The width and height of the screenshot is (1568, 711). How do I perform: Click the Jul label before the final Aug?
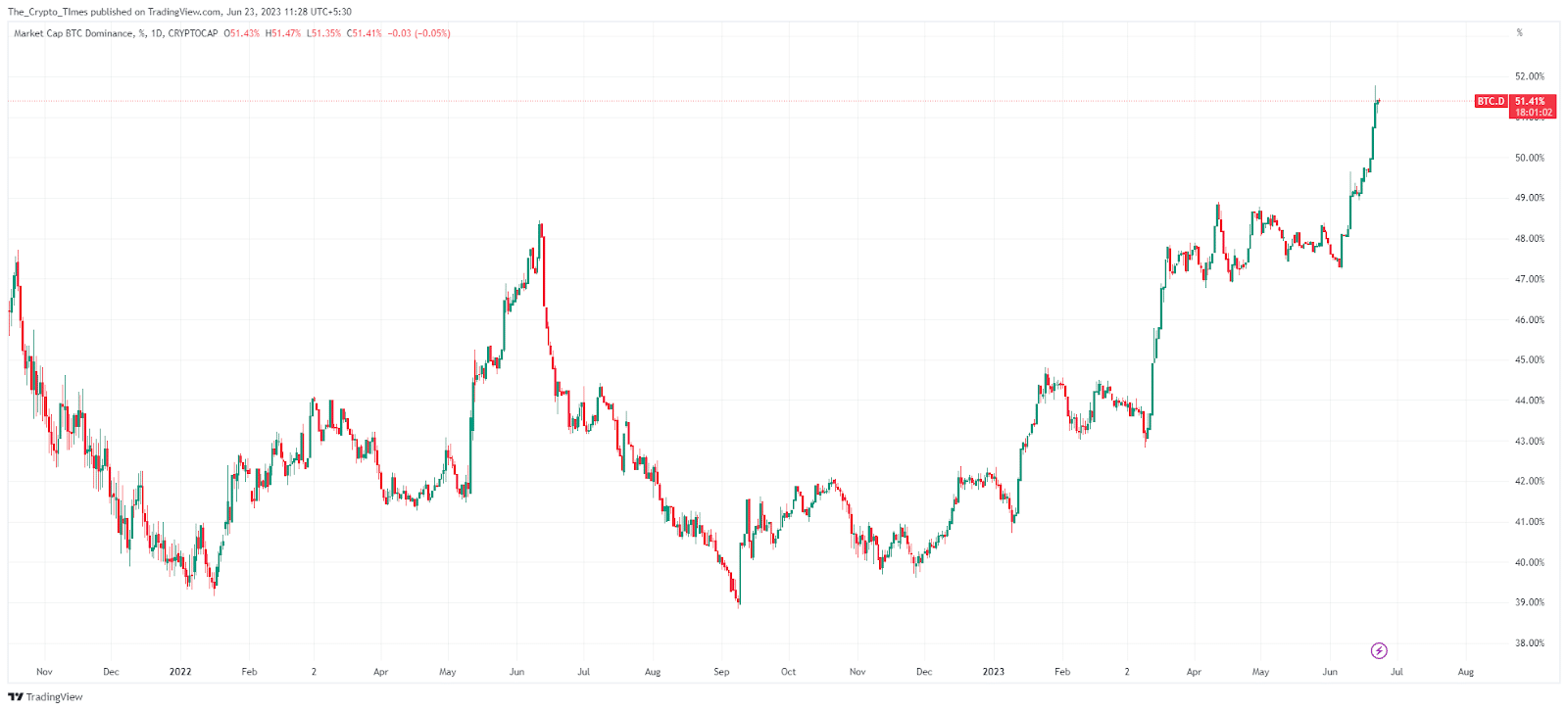coord(1396,672)
